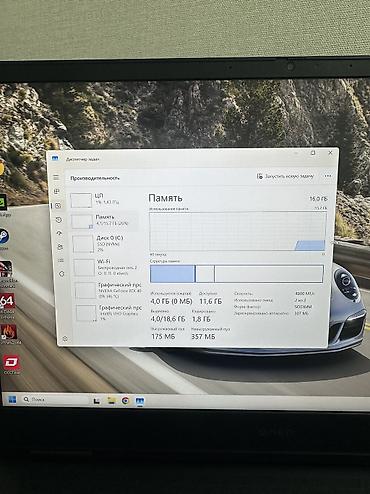Open the Steam desktop shortcut

[4, 237]
